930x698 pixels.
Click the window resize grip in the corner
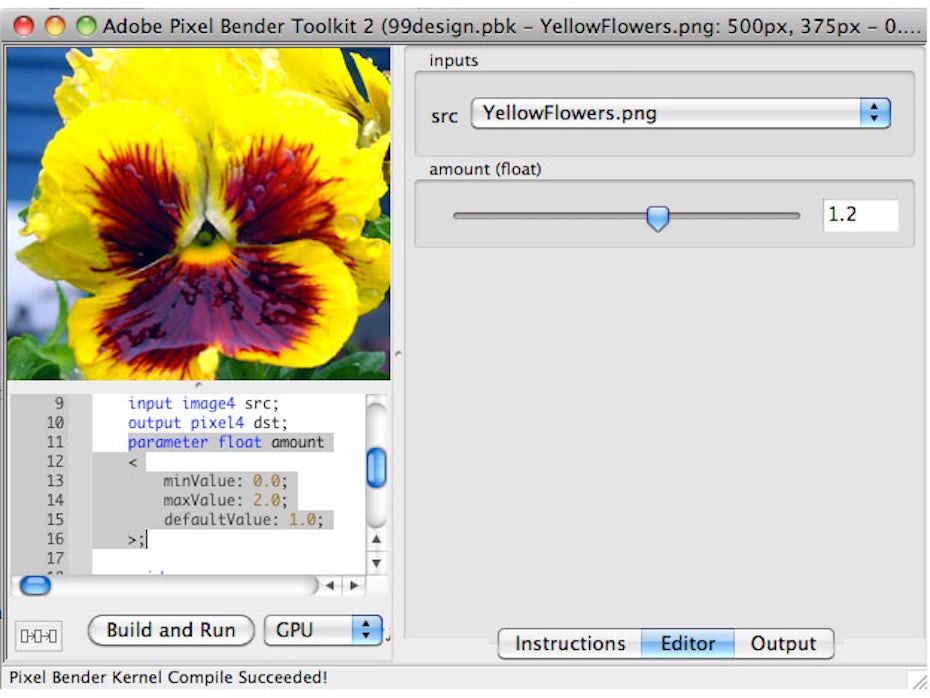917,681
